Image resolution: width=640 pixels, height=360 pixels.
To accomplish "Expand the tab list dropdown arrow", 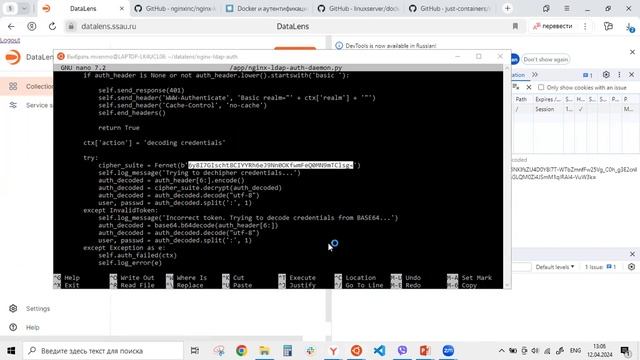I will click(24, 8).
